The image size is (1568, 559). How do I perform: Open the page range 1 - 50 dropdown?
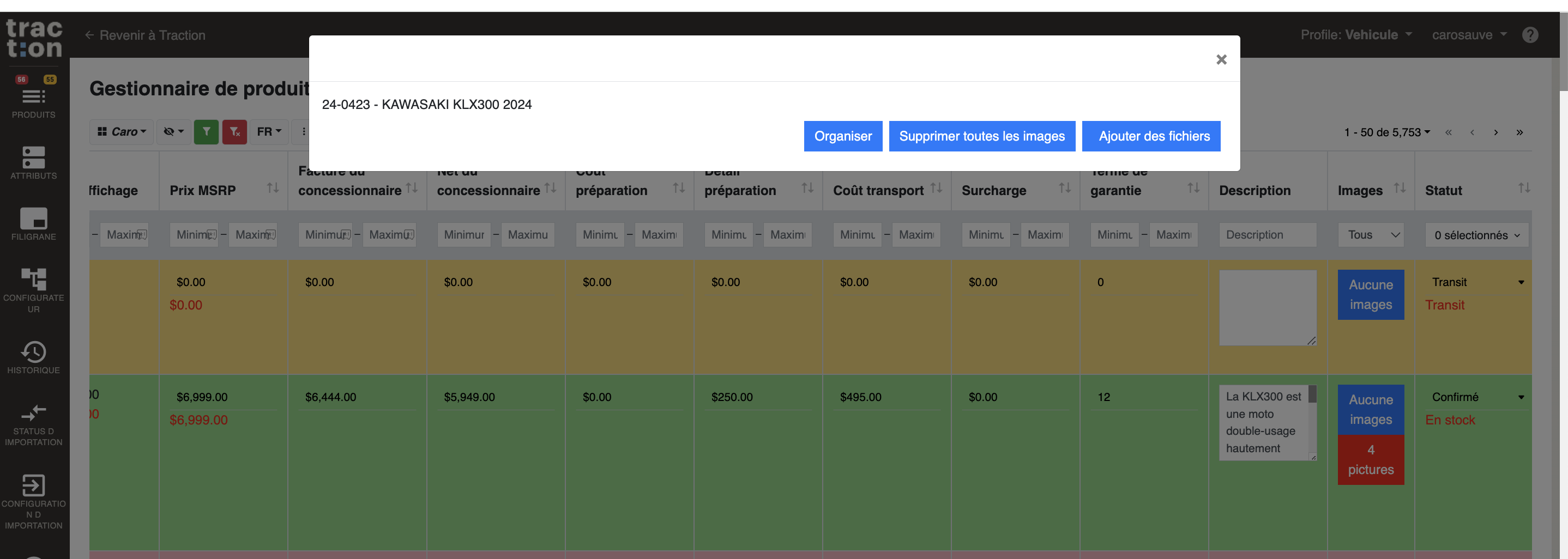[1386, 132]
